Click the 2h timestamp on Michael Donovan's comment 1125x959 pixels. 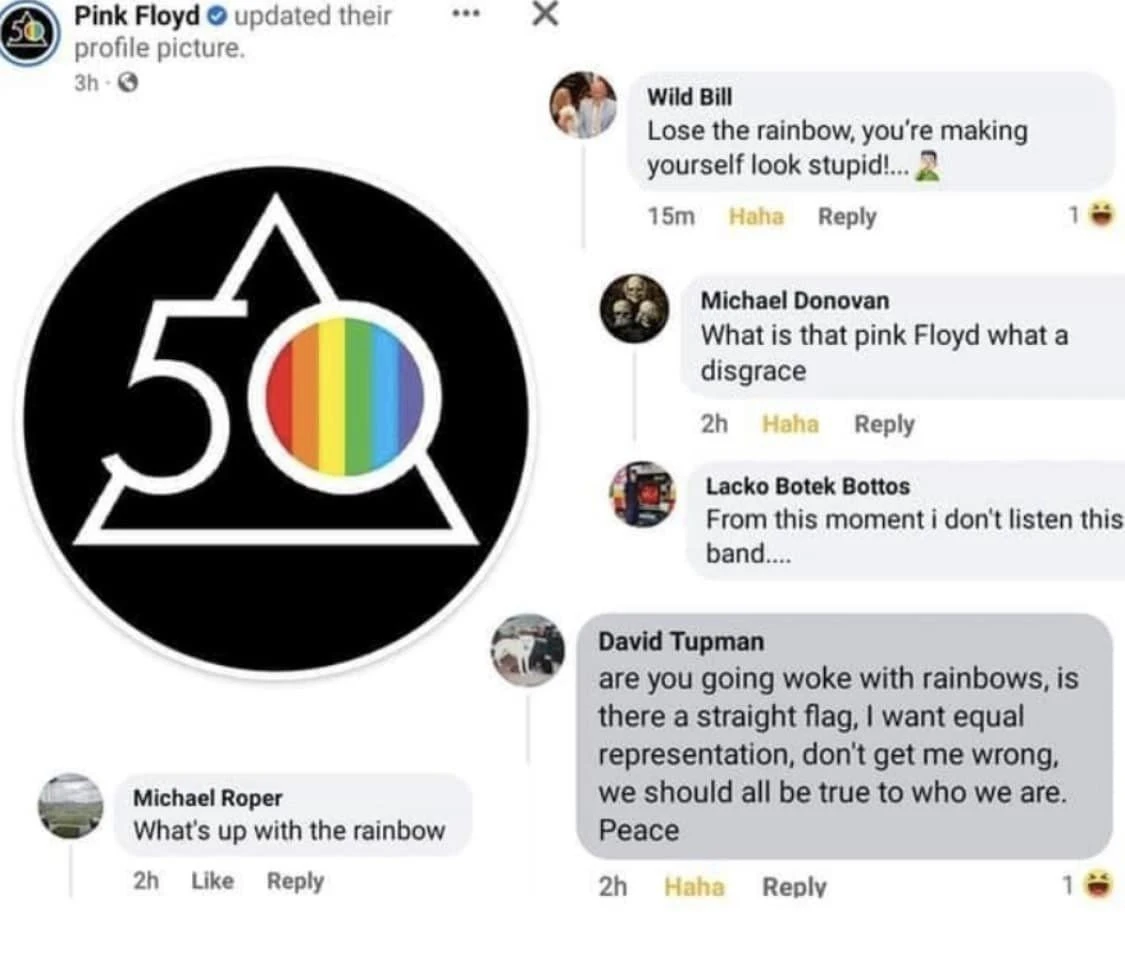(x=716, y=424)
